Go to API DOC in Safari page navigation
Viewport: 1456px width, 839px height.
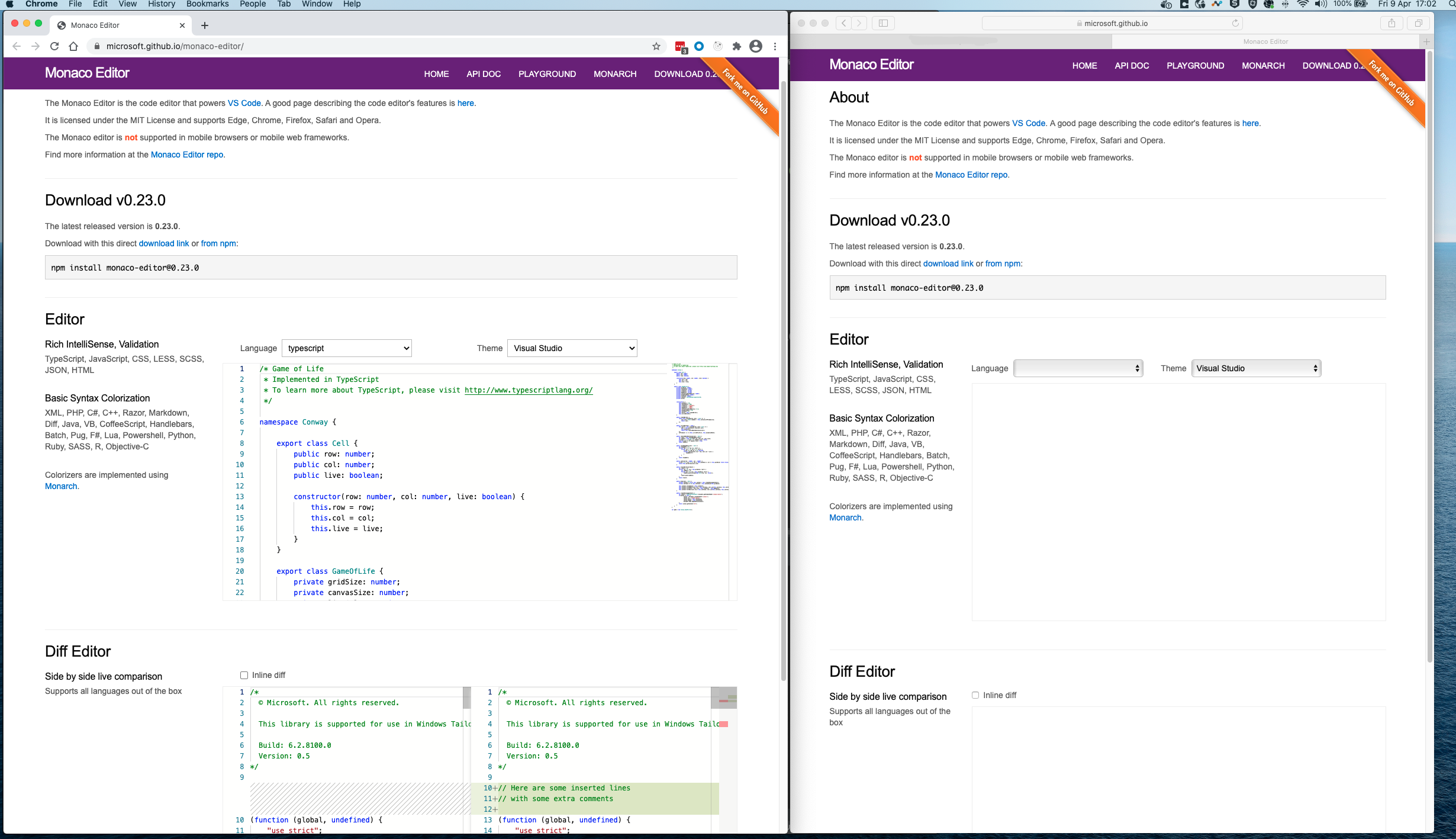tap(1132, 66)
